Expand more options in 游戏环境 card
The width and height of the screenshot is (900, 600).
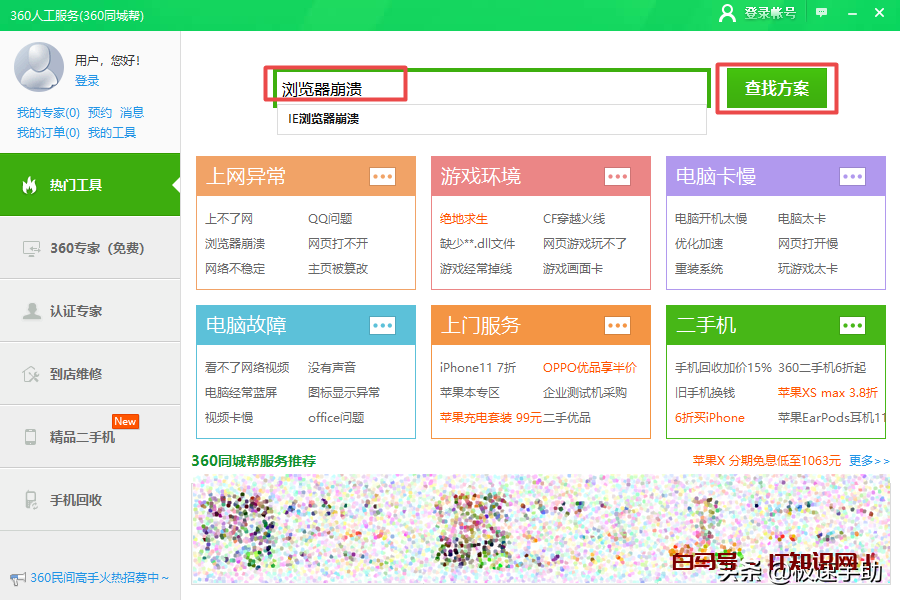click(x=617, y=177)
